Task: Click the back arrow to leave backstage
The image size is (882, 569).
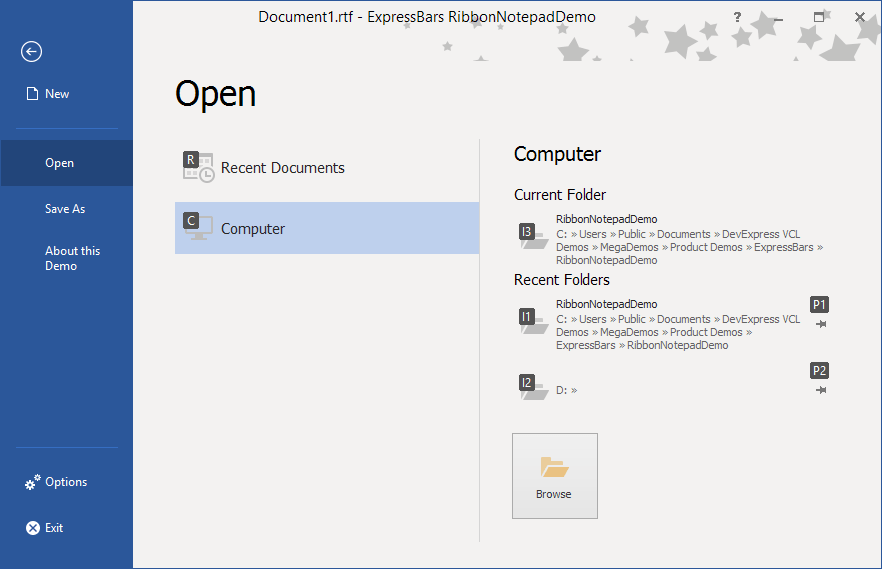Action: pos(32,52)
